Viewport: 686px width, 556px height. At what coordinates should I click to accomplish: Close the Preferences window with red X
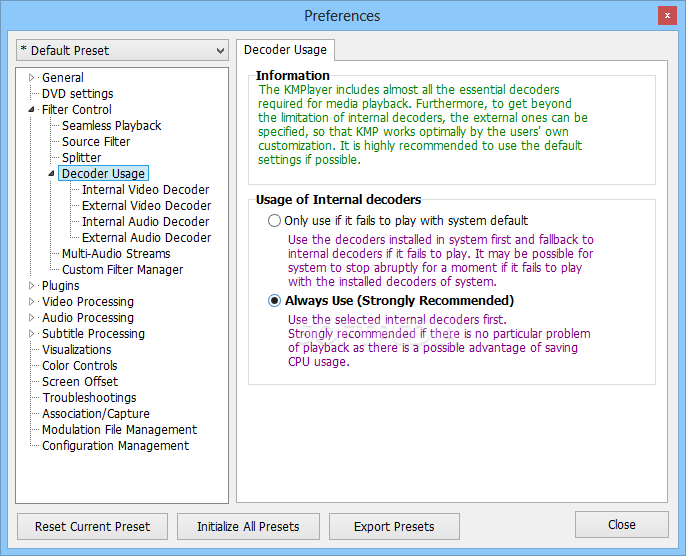pos(667,16)
